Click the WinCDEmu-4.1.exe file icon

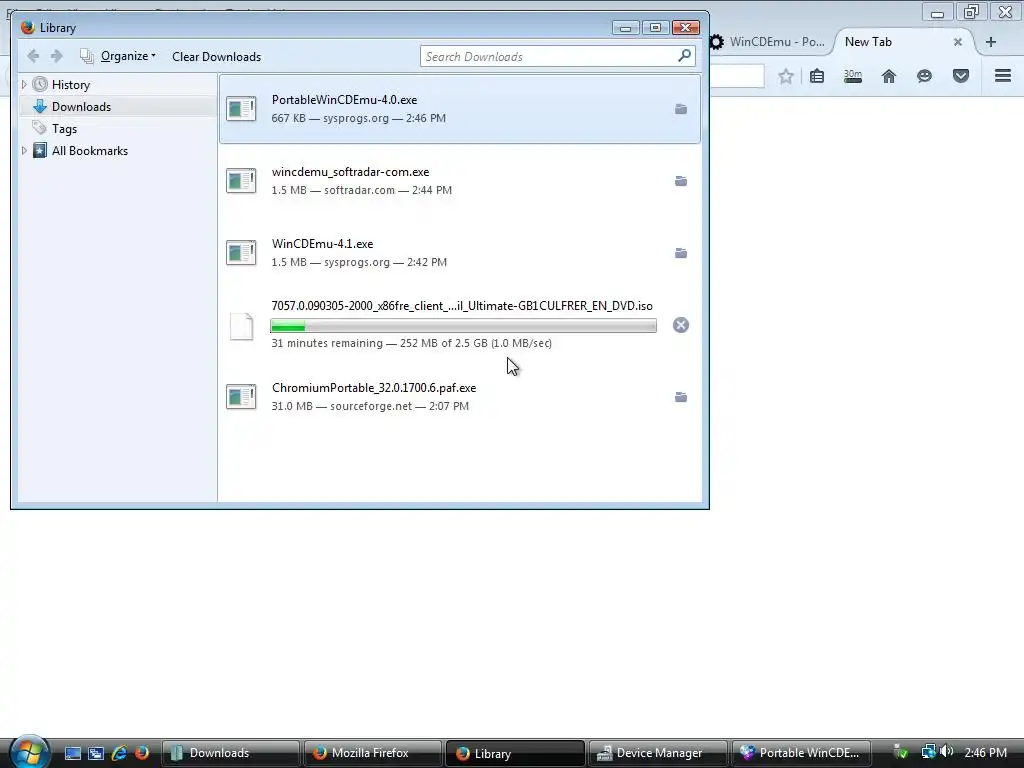[x=241, y=253]
